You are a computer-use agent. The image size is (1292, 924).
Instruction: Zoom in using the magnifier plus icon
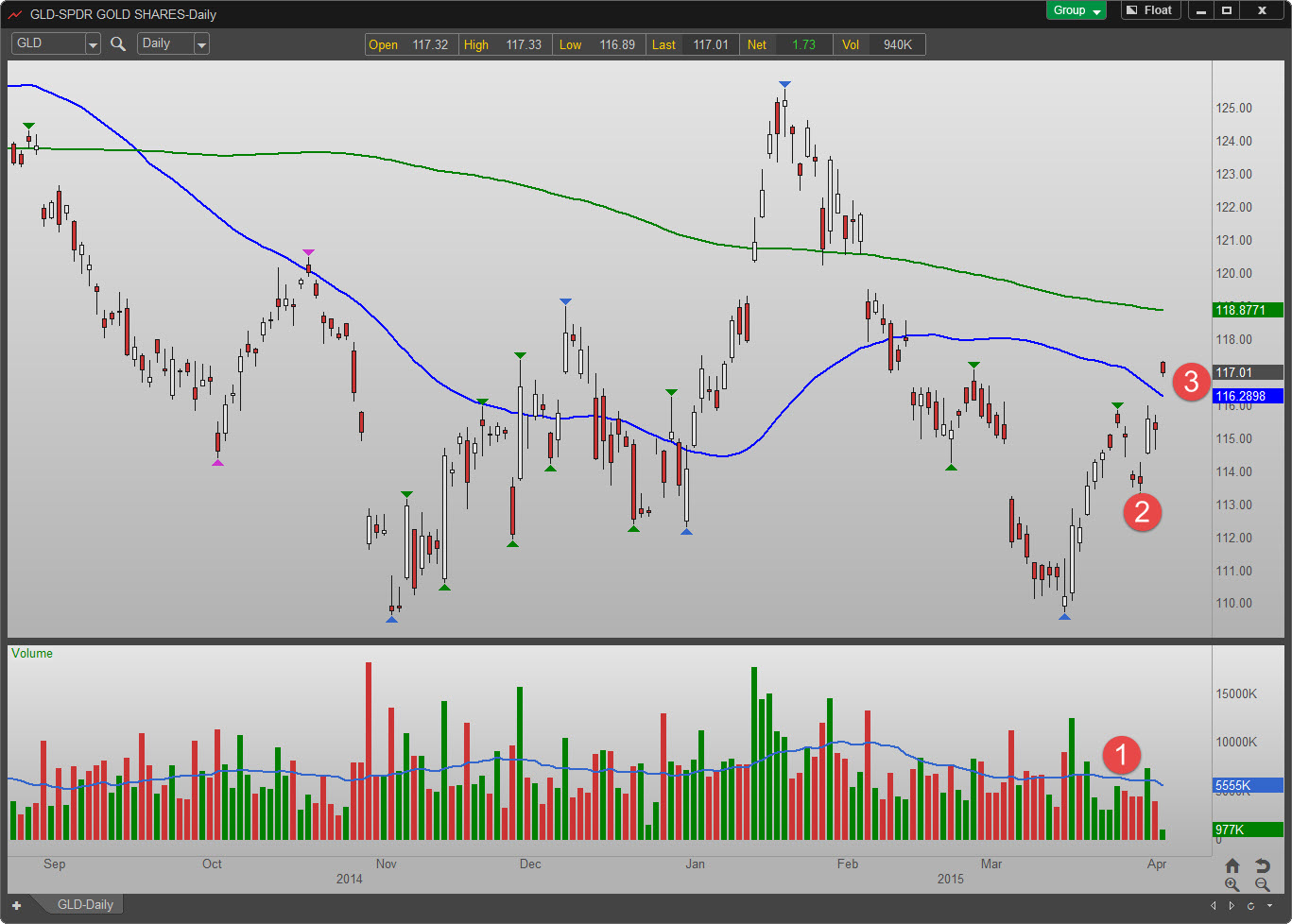[1232, 885]
